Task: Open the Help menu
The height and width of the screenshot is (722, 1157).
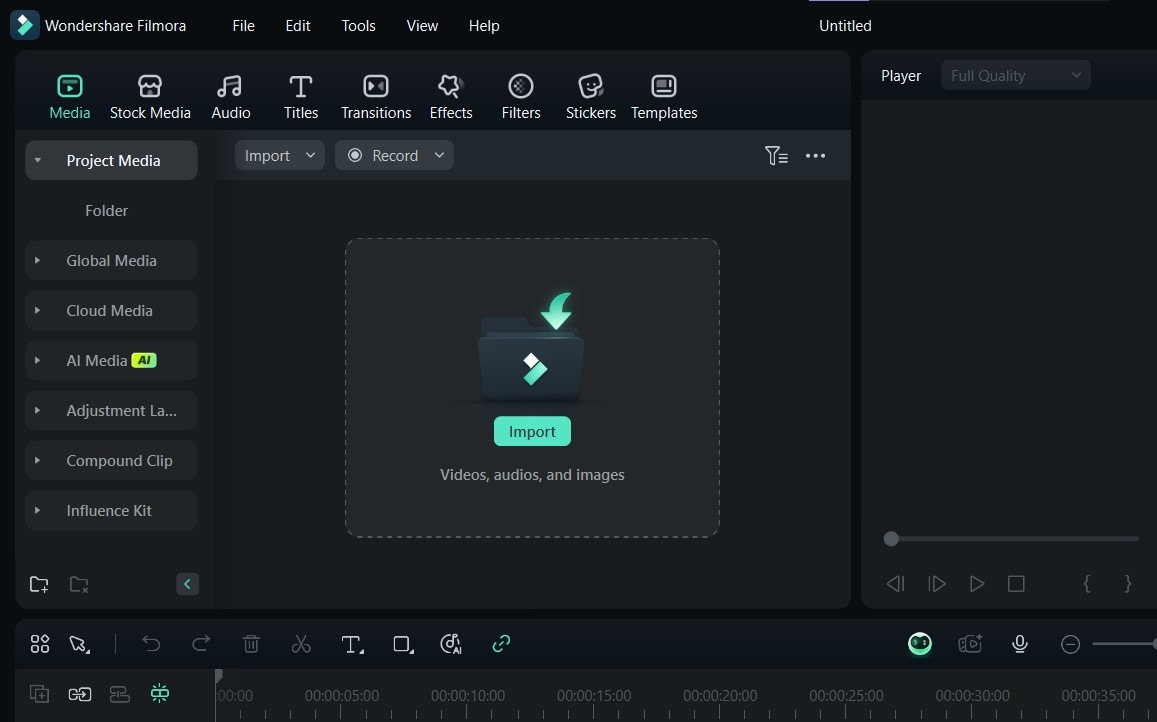Action: point(484,26)
